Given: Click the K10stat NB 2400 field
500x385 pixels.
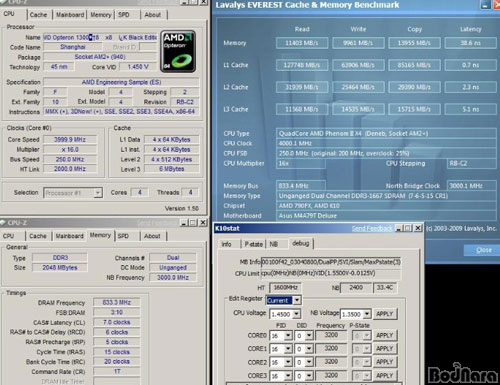Looking at the screenshot, I should tap(356, 287).
